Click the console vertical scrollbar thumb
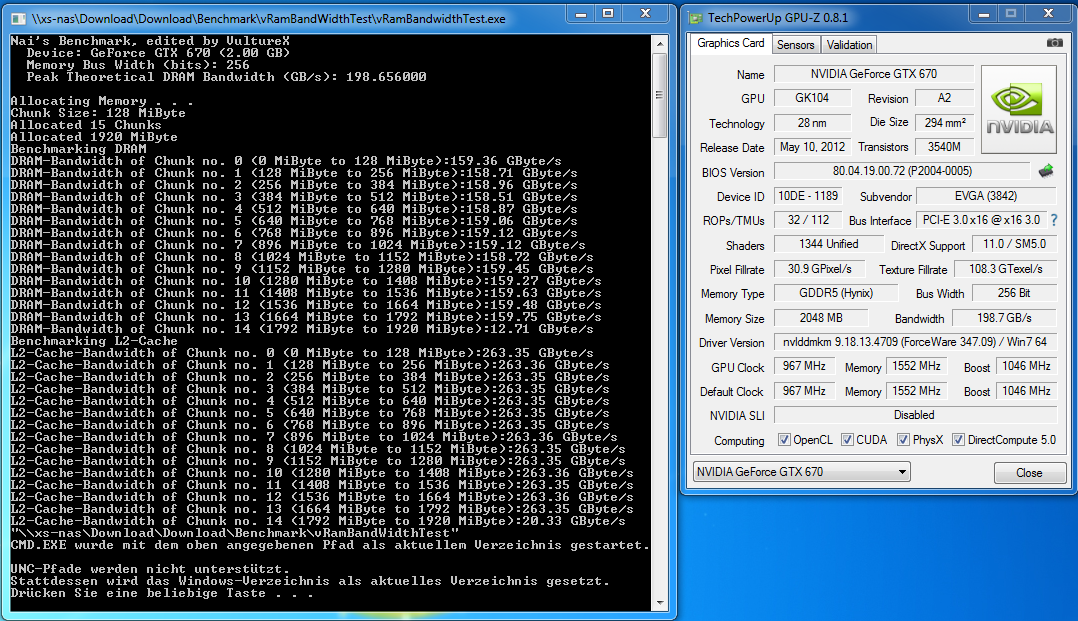Image resolution: width=1078 pixels, height=621 pixels. tap(659, 95)
